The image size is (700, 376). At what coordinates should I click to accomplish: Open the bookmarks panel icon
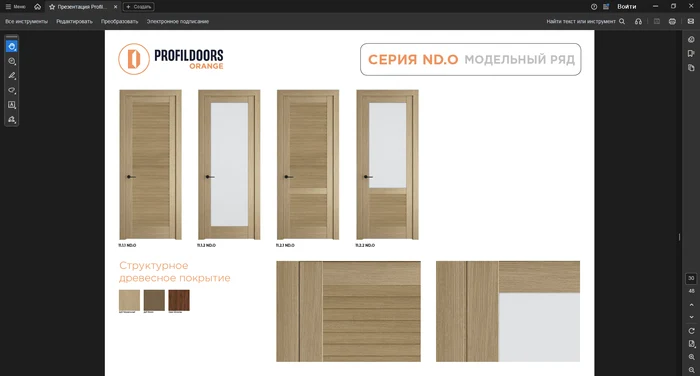click(691, 54)
